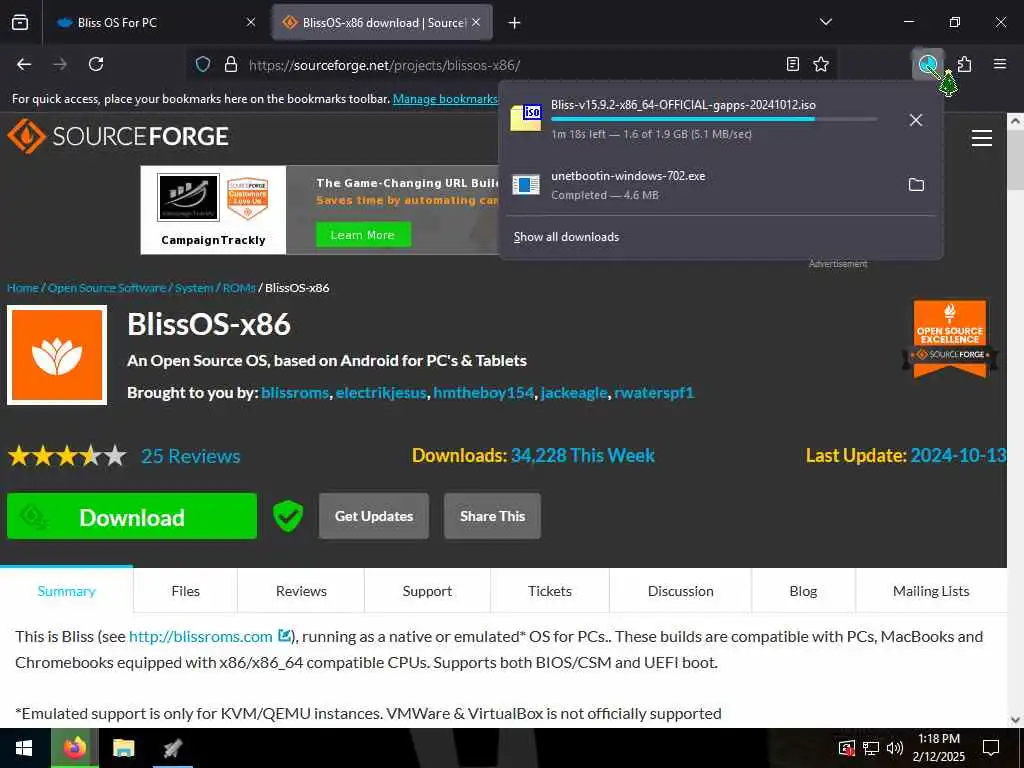Click the volume icon in system tray
The width and height of the screenshot is (1024, 768).
point(894,748)
